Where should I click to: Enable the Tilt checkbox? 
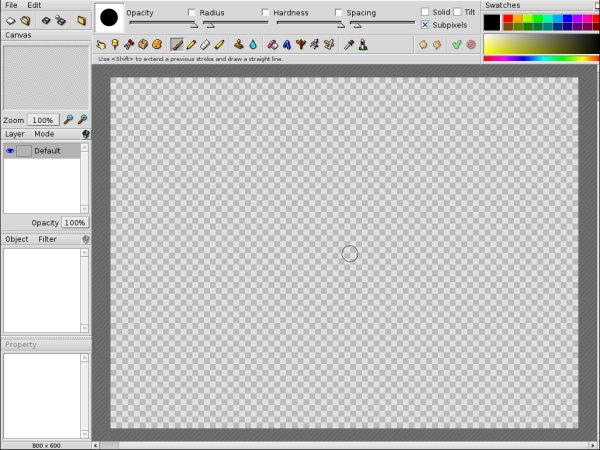pos(457,12)
